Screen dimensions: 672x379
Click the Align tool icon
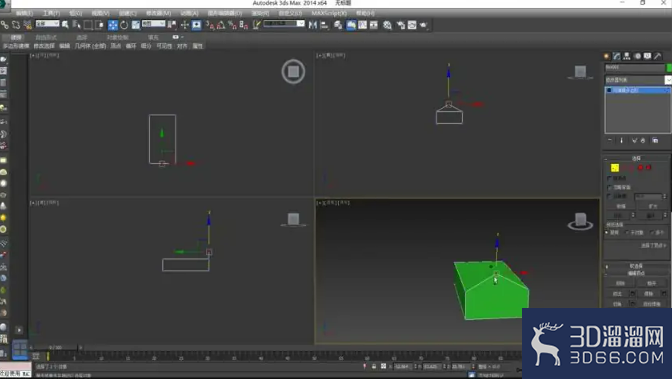coord(324,25)
